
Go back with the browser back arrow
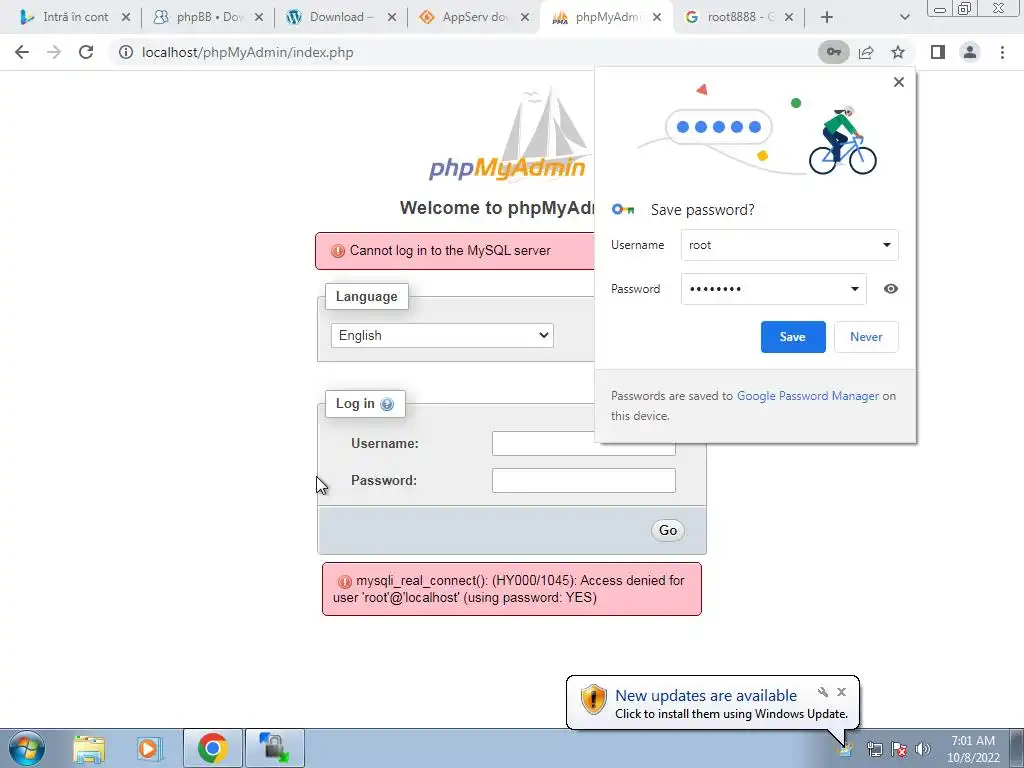click(22, 52)
